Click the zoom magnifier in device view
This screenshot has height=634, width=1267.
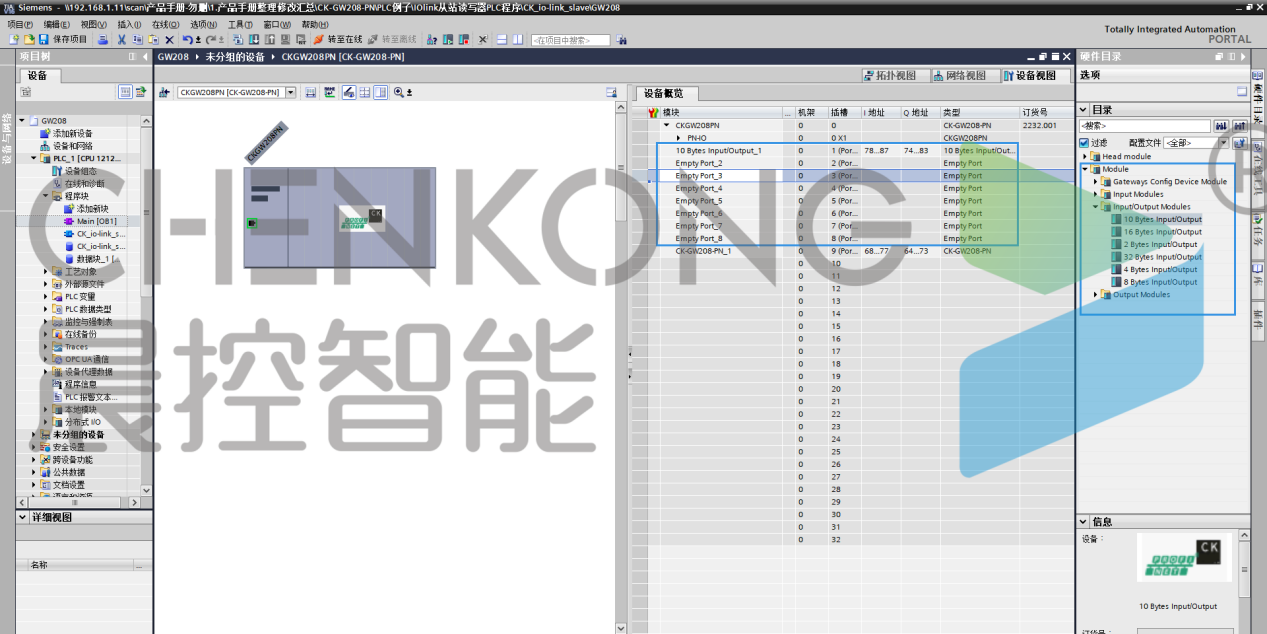tap(399, 92)
